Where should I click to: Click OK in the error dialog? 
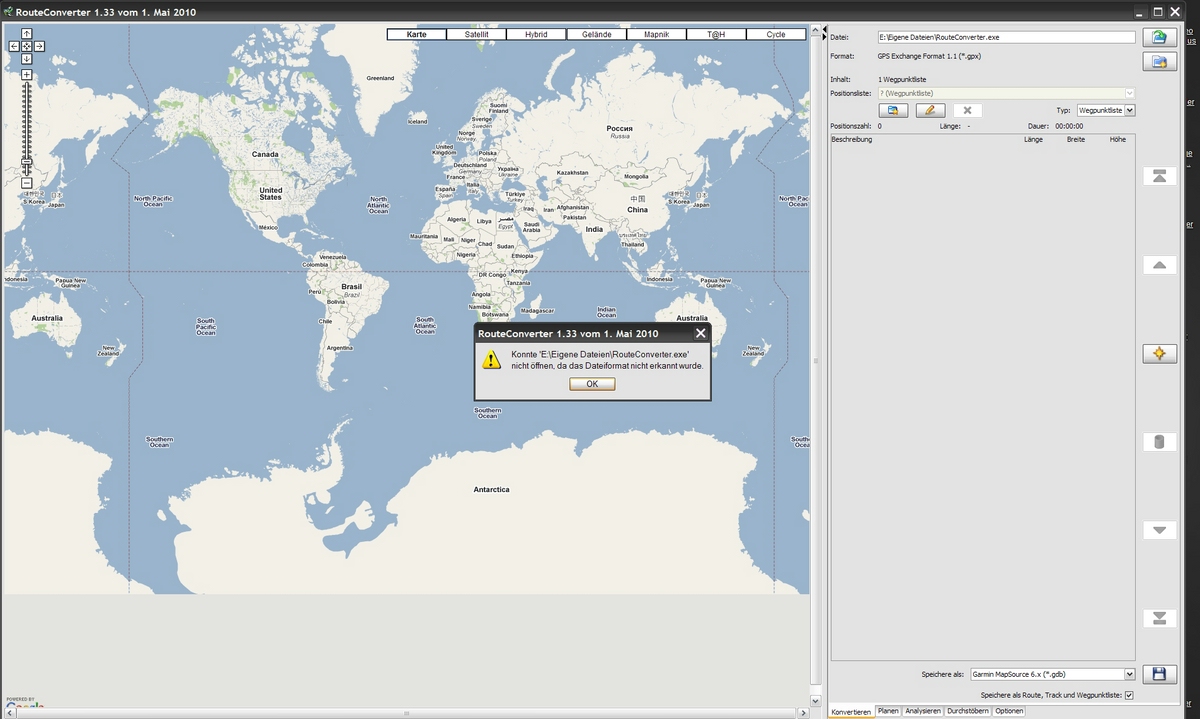coord(592,384)
